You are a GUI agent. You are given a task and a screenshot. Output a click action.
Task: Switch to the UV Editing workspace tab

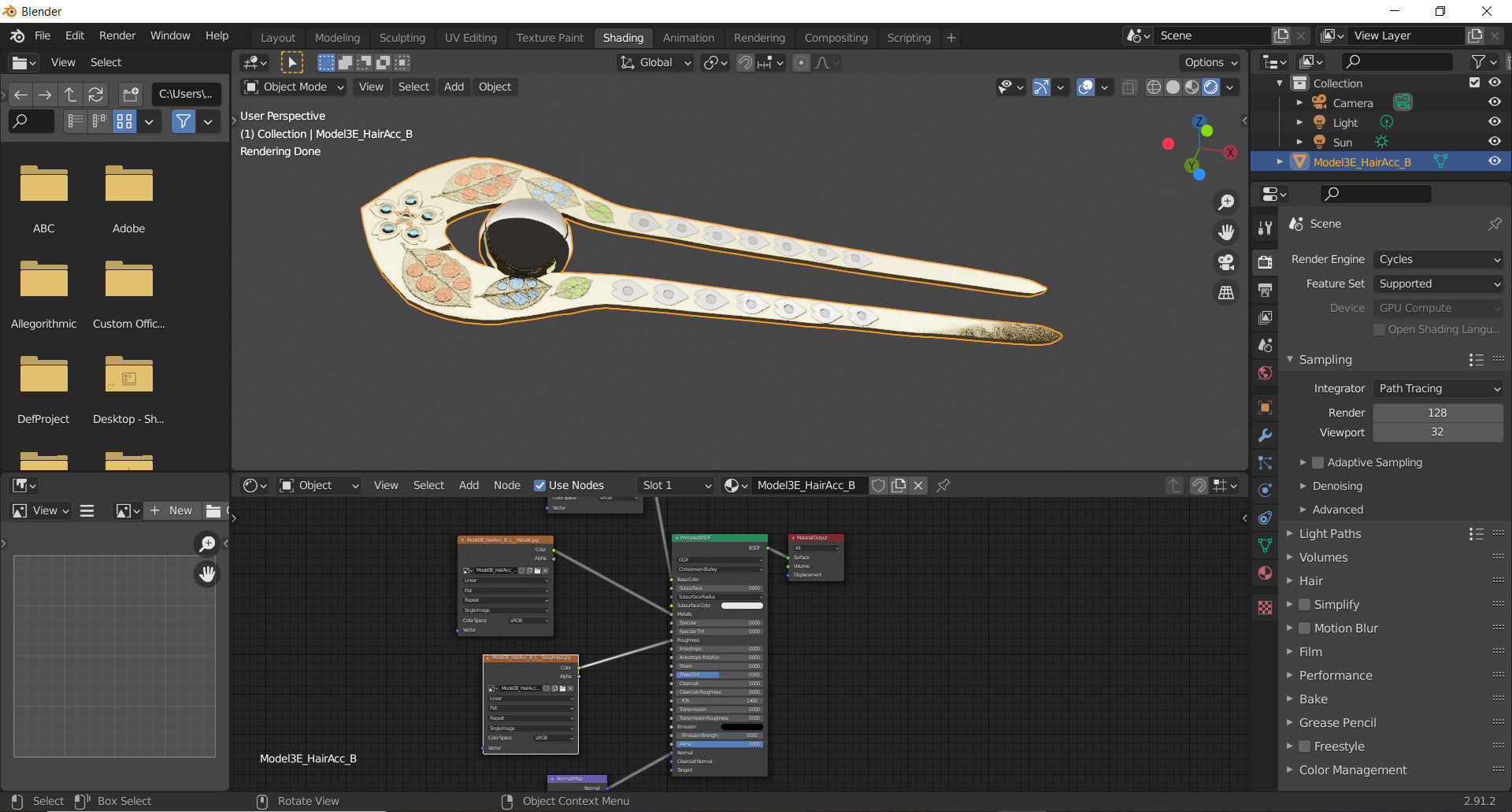pos(471,37)
